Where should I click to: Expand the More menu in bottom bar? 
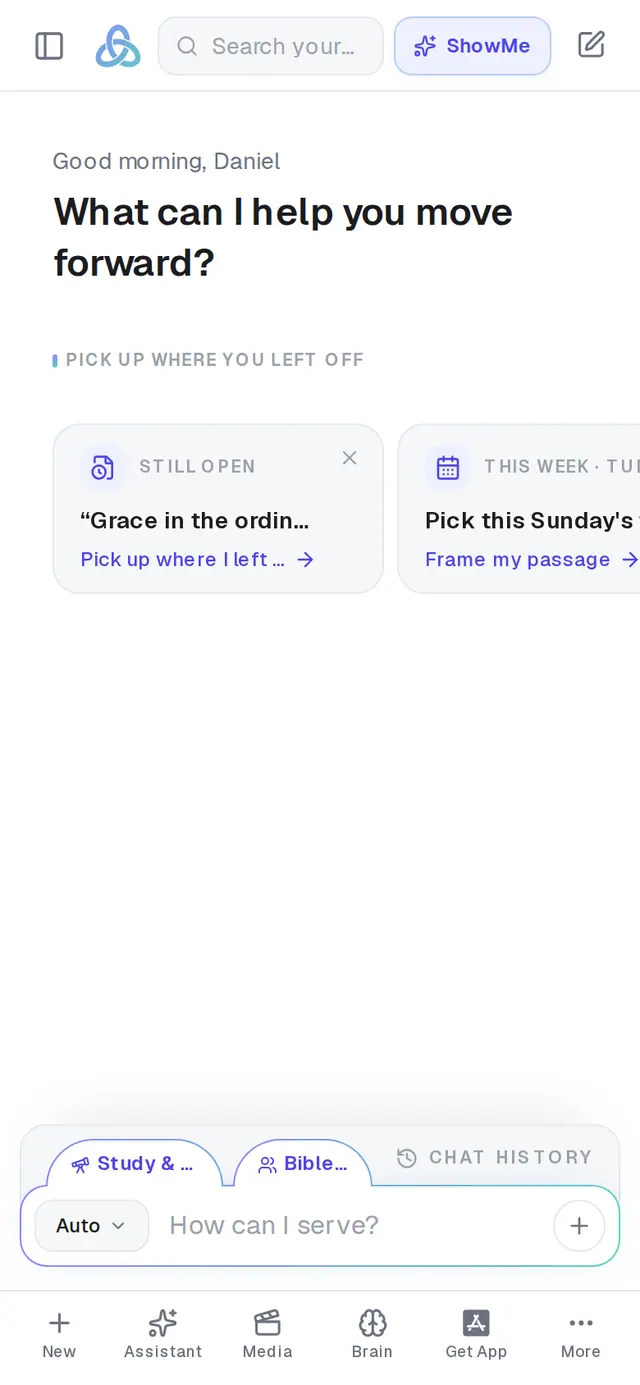click(x=581, y=1335)
